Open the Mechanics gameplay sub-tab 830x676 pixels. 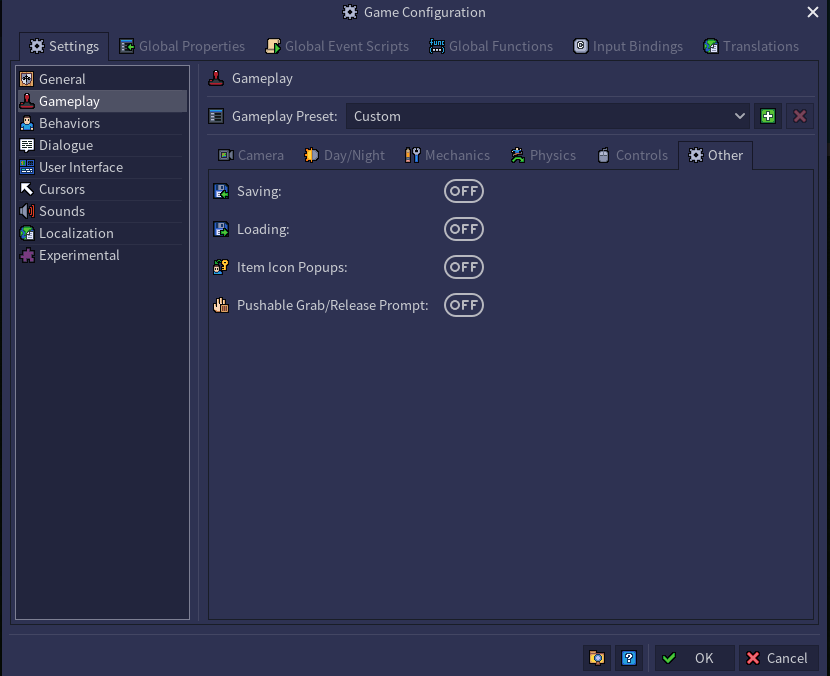447,155
